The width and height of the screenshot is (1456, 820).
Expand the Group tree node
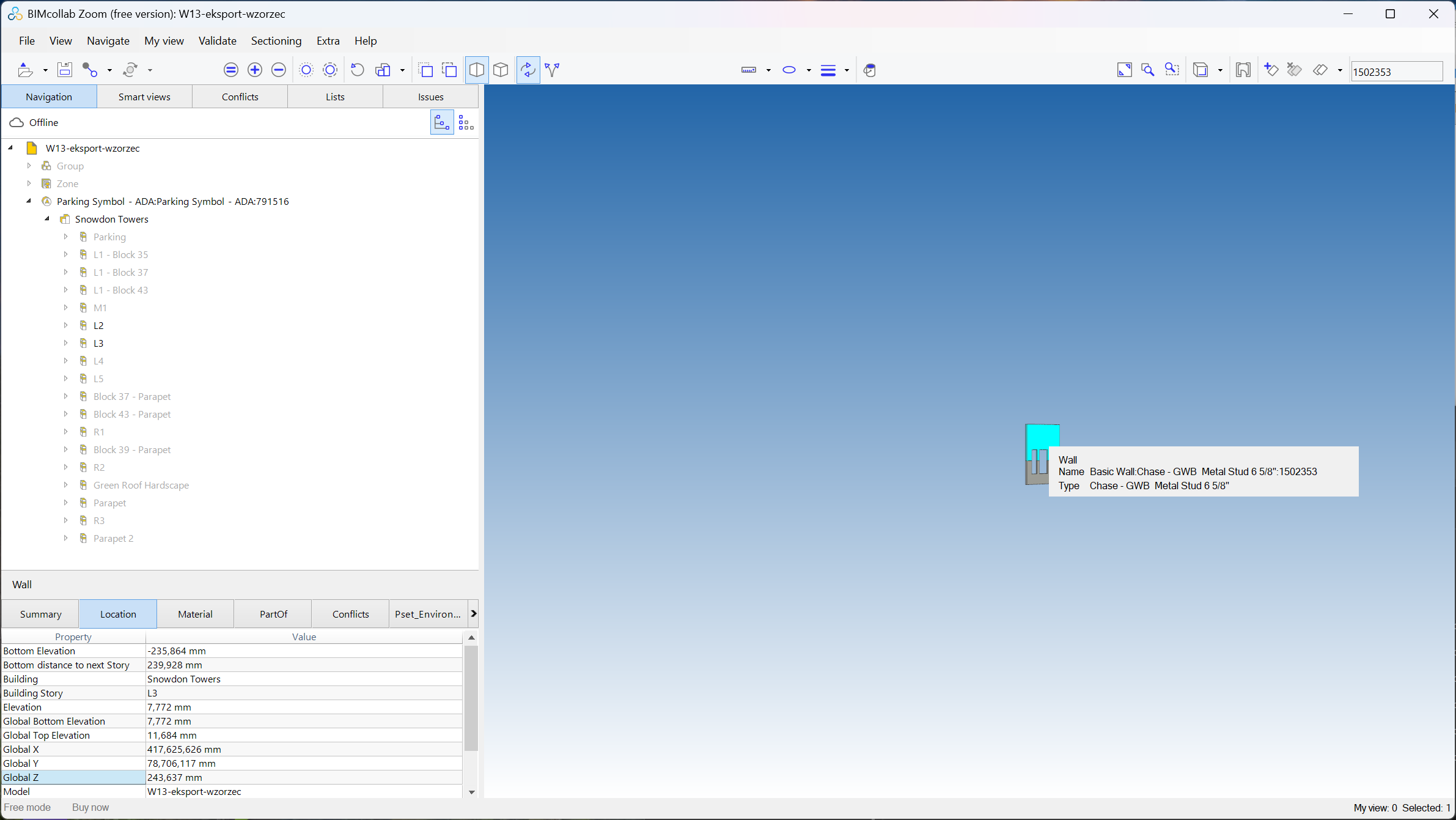[29, 166]
